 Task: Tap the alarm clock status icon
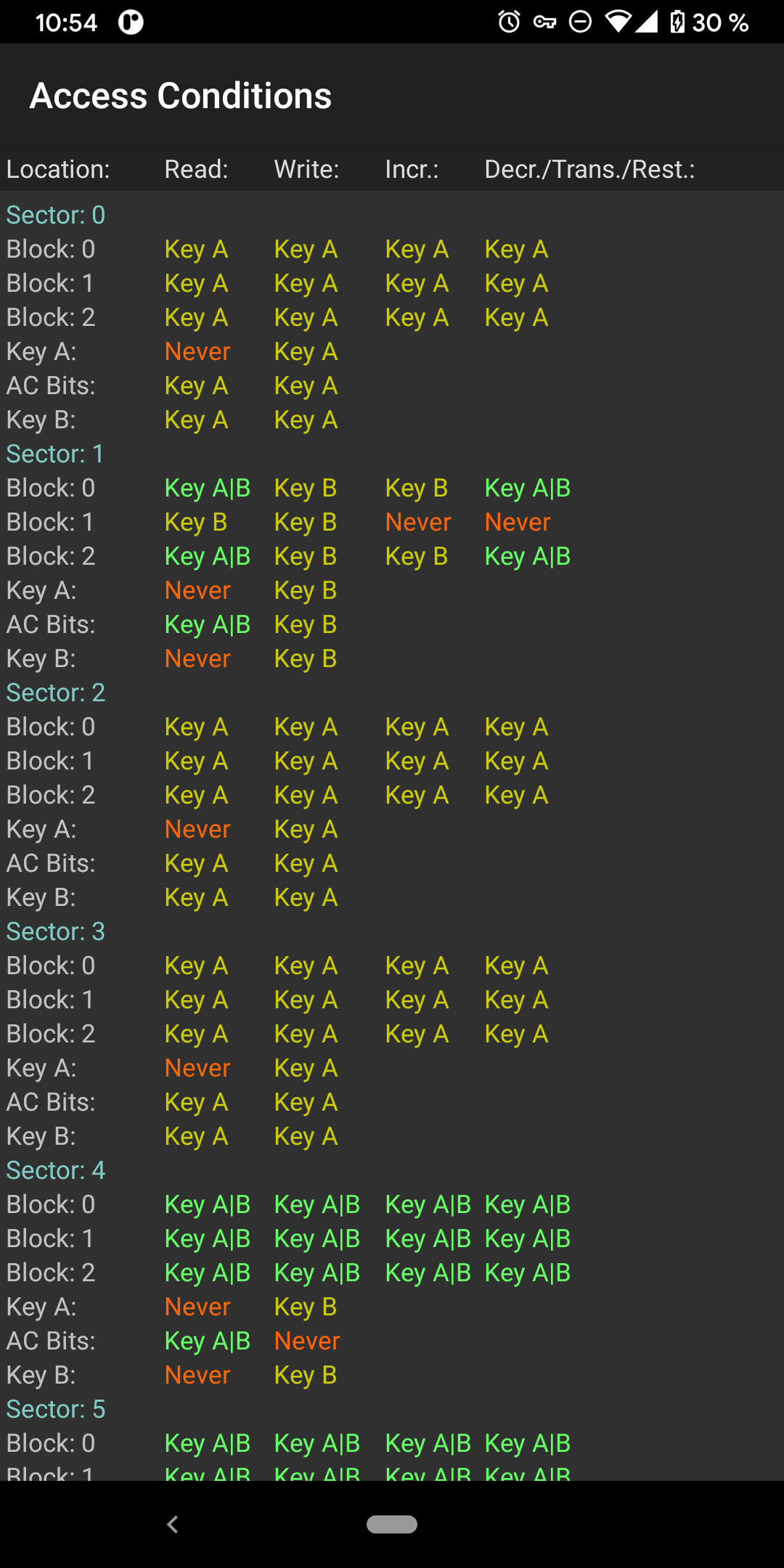click(510, 23)
